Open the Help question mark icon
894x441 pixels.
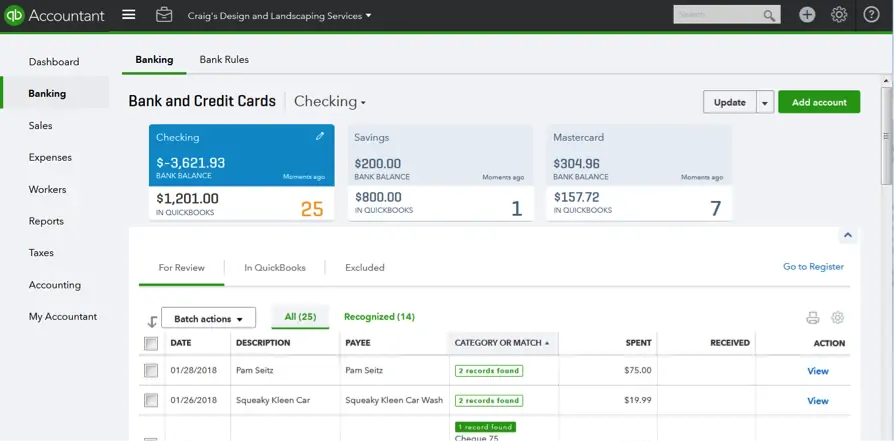pos(871,15)
